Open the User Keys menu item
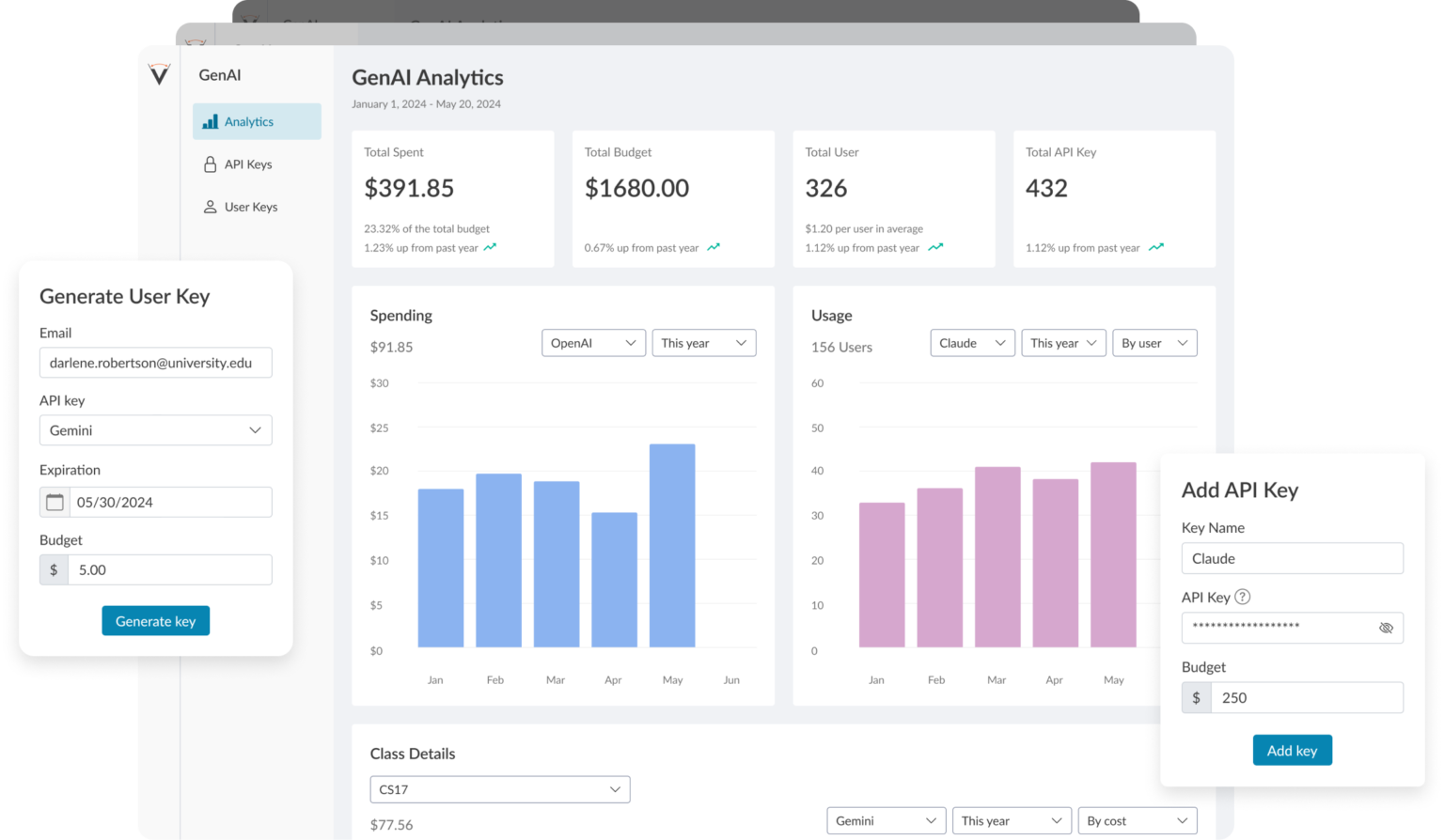The height and width of the screenshot is (840, 1444). [x=251, y=207]
